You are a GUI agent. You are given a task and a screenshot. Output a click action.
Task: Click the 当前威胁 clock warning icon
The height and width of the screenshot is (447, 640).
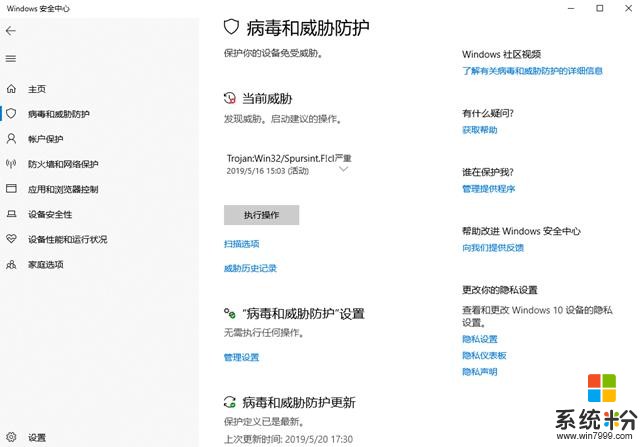(230, 98)
